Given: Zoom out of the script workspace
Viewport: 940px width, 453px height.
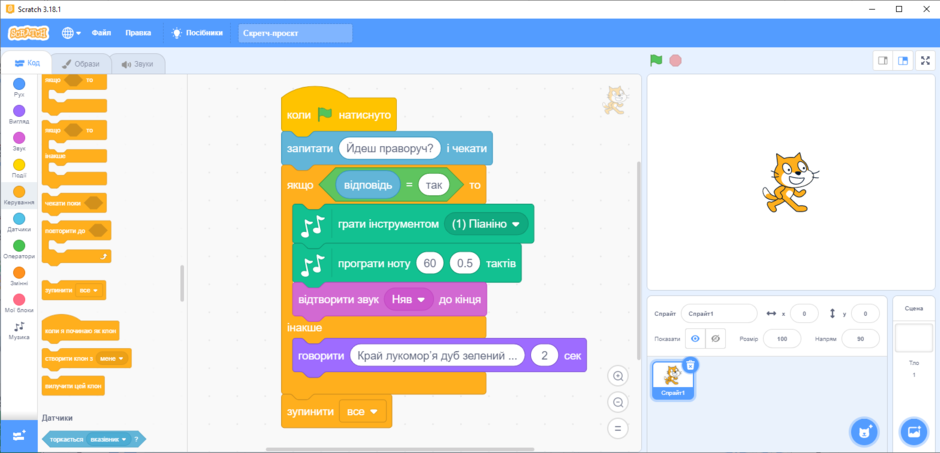Looking at the screenshot, I should 617,403.
